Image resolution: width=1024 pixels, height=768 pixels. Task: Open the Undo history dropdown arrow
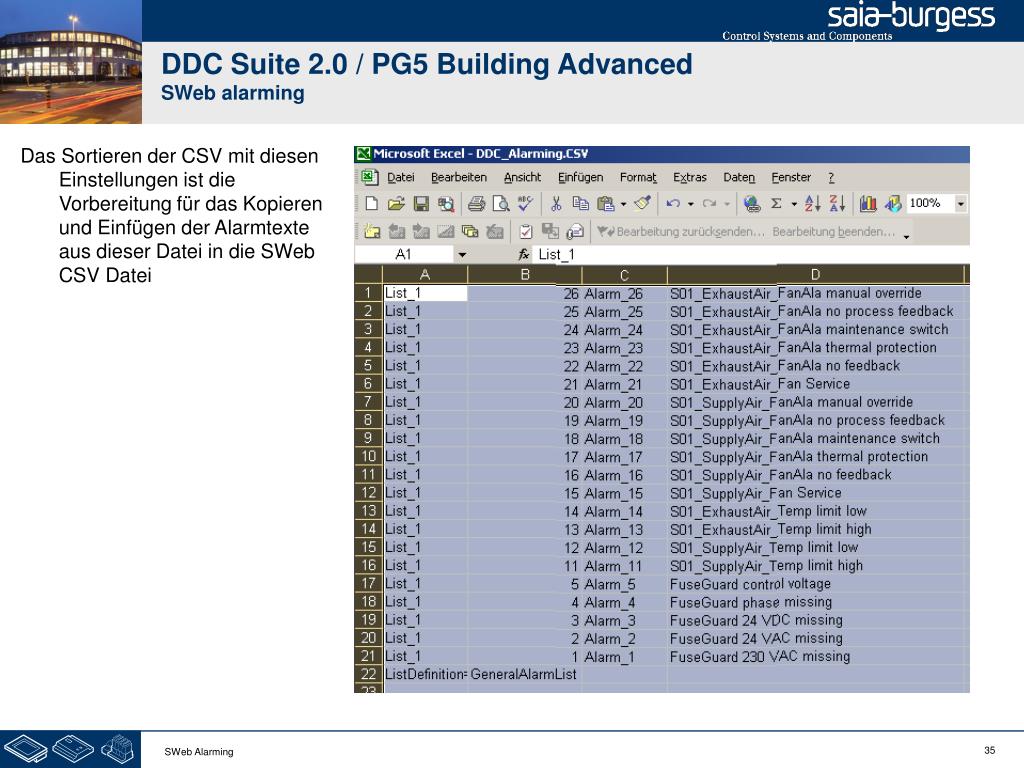tap(691, 204)
